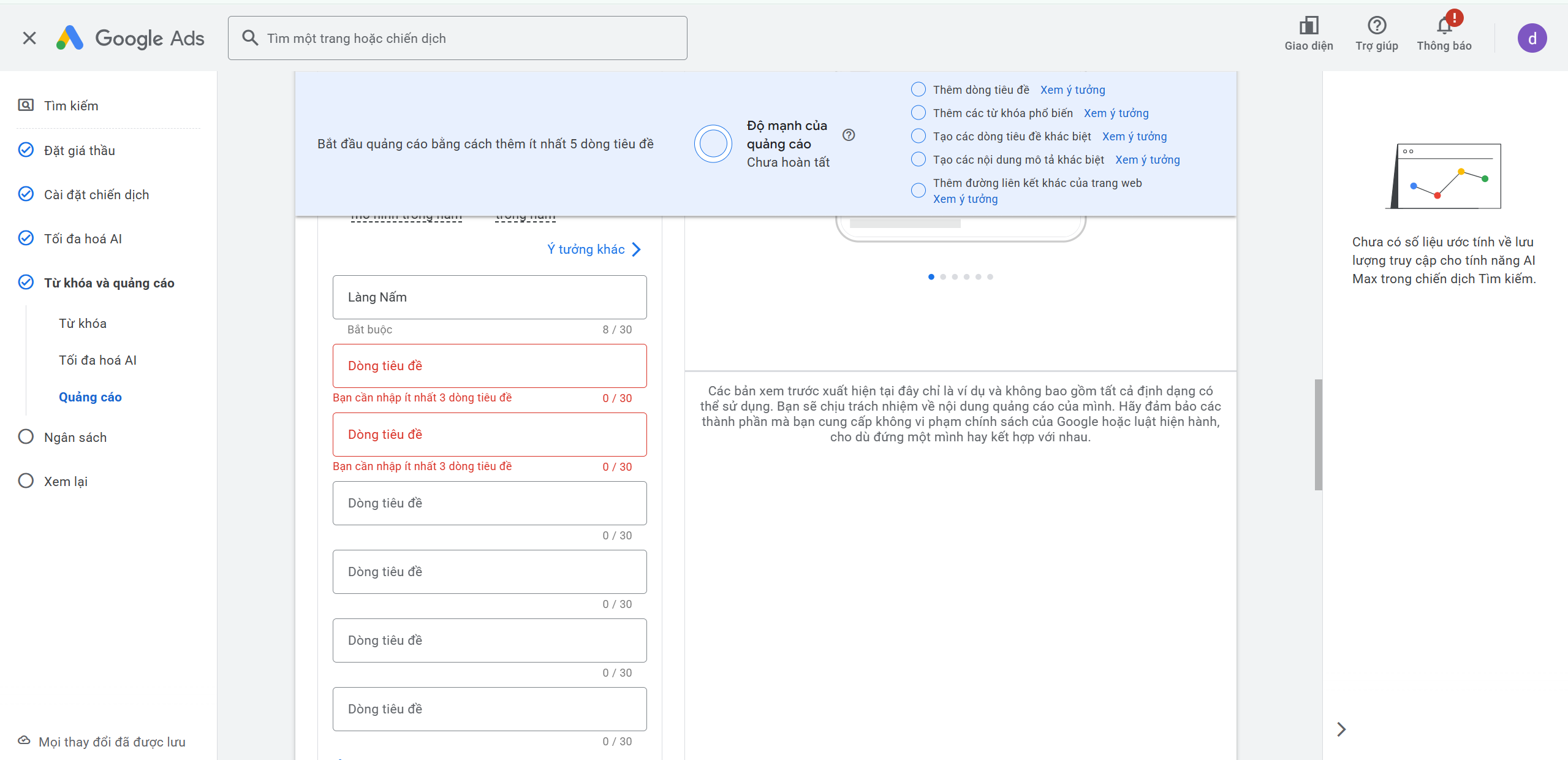Open the Cài đặt chiến dịch step
The image size is (1568, 760).
click(97, 194)
